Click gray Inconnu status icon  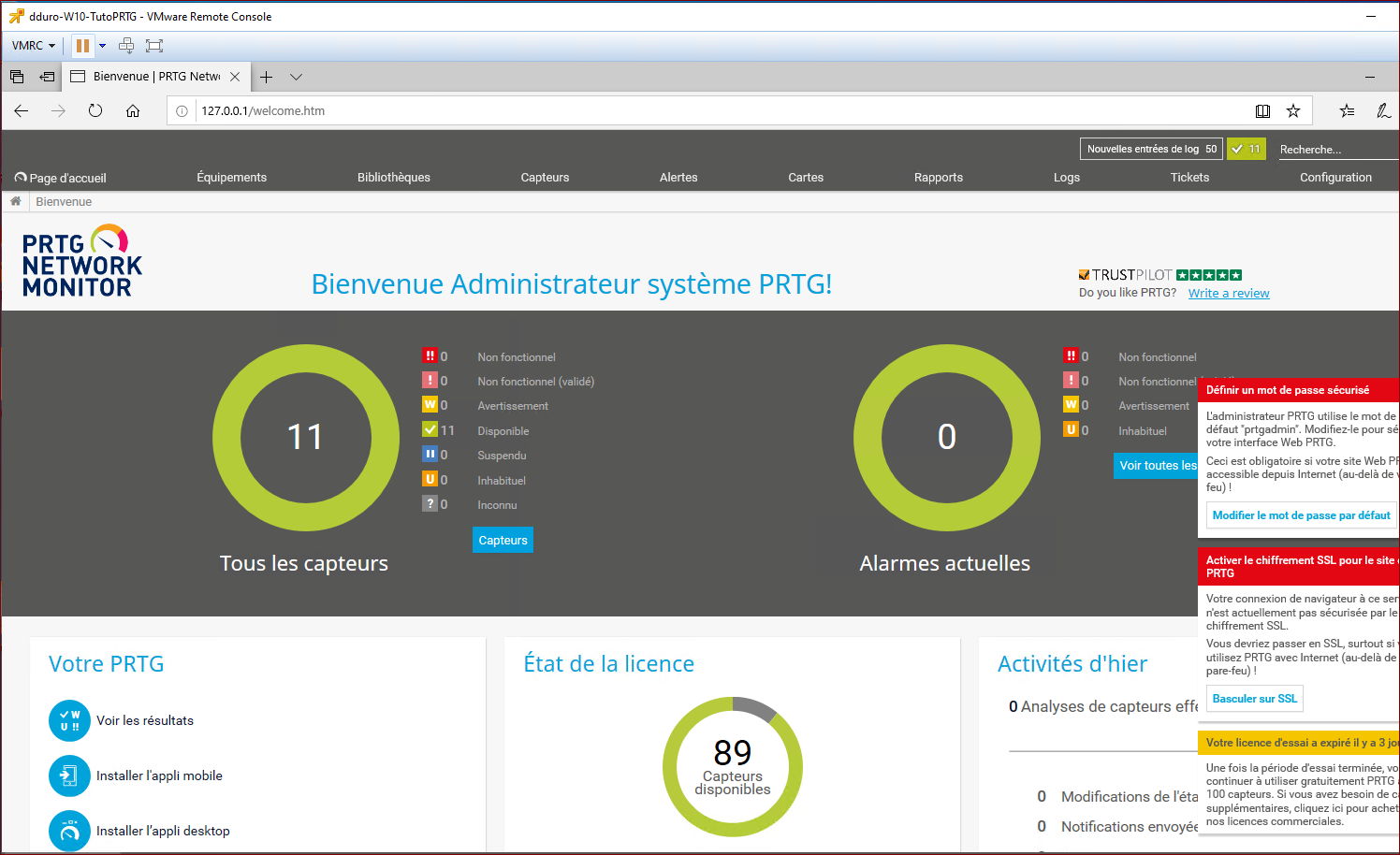(430, 503)
